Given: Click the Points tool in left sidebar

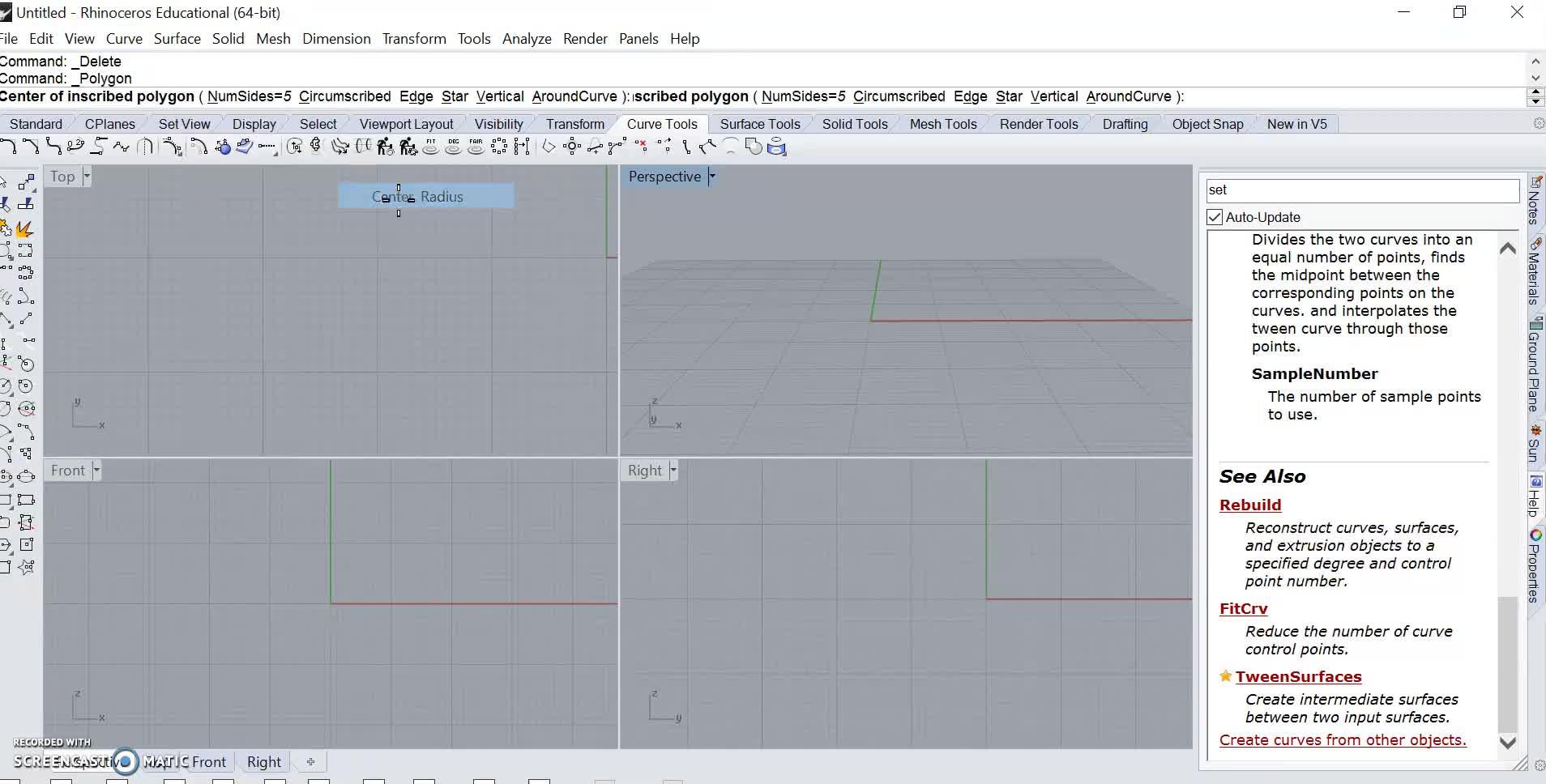Looking at the screenshot, I should [x=25, y=182].
